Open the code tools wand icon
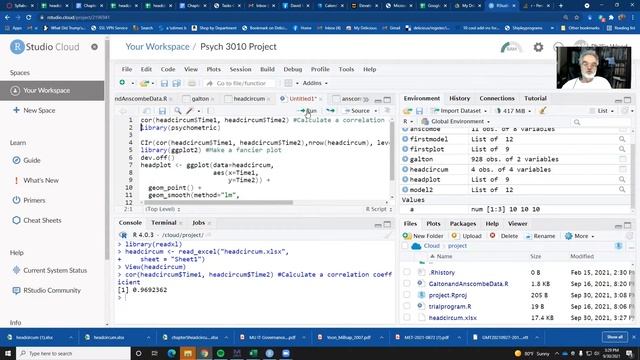640x360 pixels. coord(190,111)
